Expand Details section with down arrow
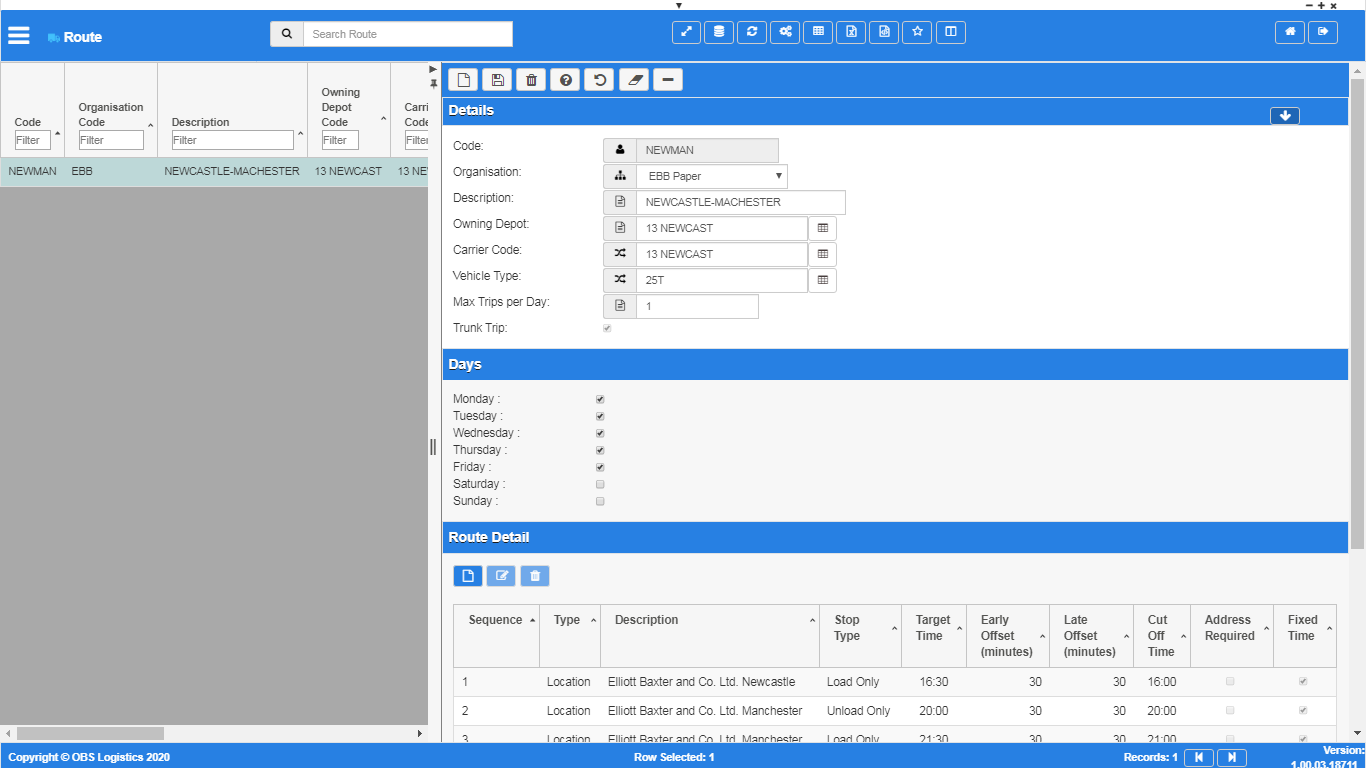This screenshot has height=769, width=1366. tap(1285, 115)
